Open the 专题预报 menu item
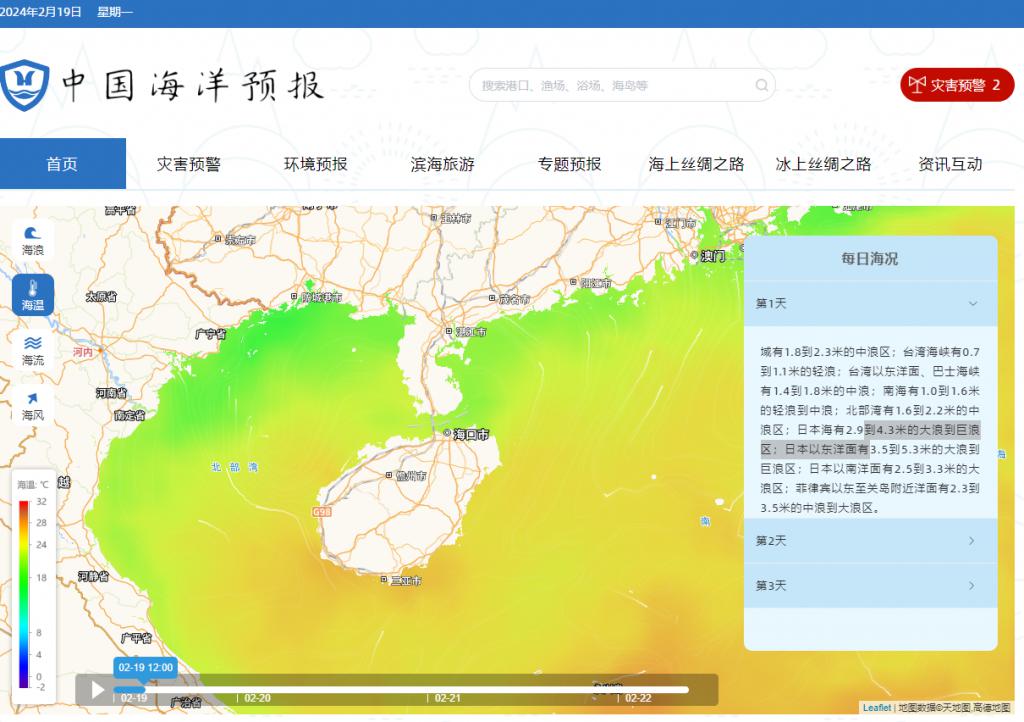Image resolution: width=1024 pixels, height=722 pixels. 569,164
